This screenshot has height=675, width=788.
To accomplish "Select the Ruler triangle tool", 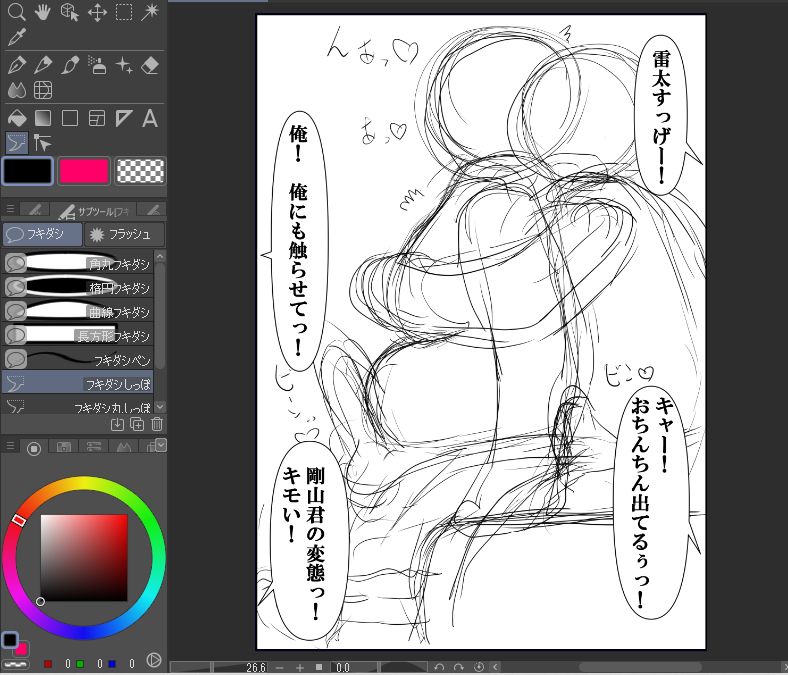I will coord(124,119).
